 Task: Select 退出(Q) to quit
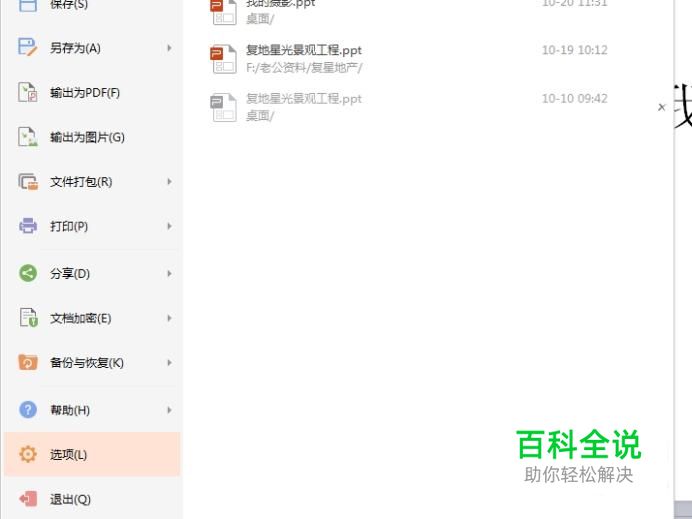click(92, 499)
